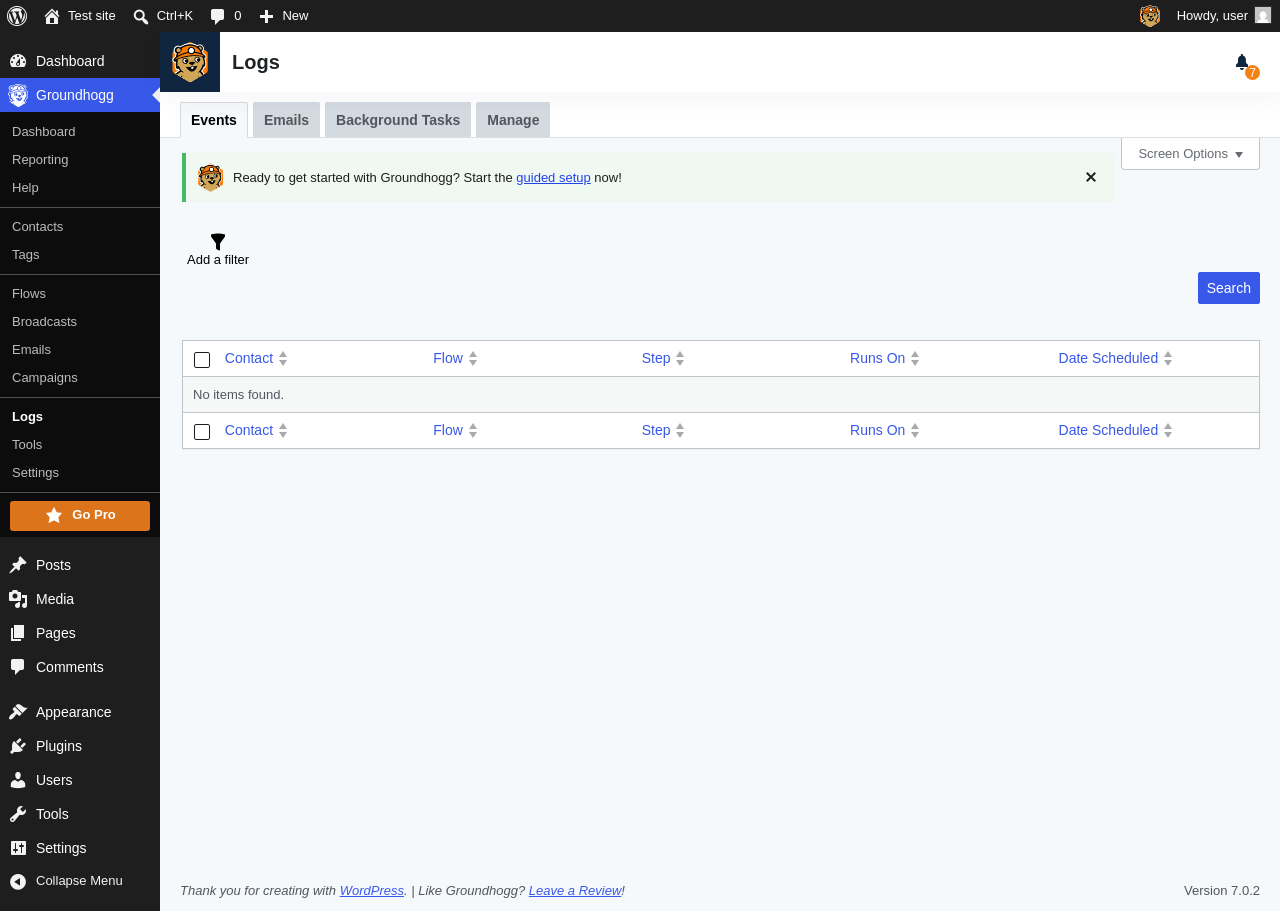This screenshot has height=911, width=1280.
Task: Click the Test site home icon
Action: point(52,16)
